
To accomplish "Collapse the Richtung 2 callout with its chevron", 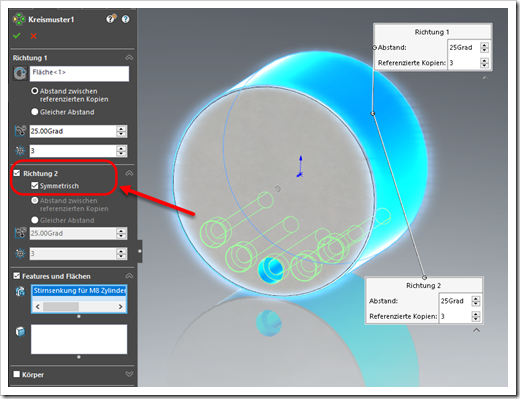I will pyautogui.click(x=477, y=330).
